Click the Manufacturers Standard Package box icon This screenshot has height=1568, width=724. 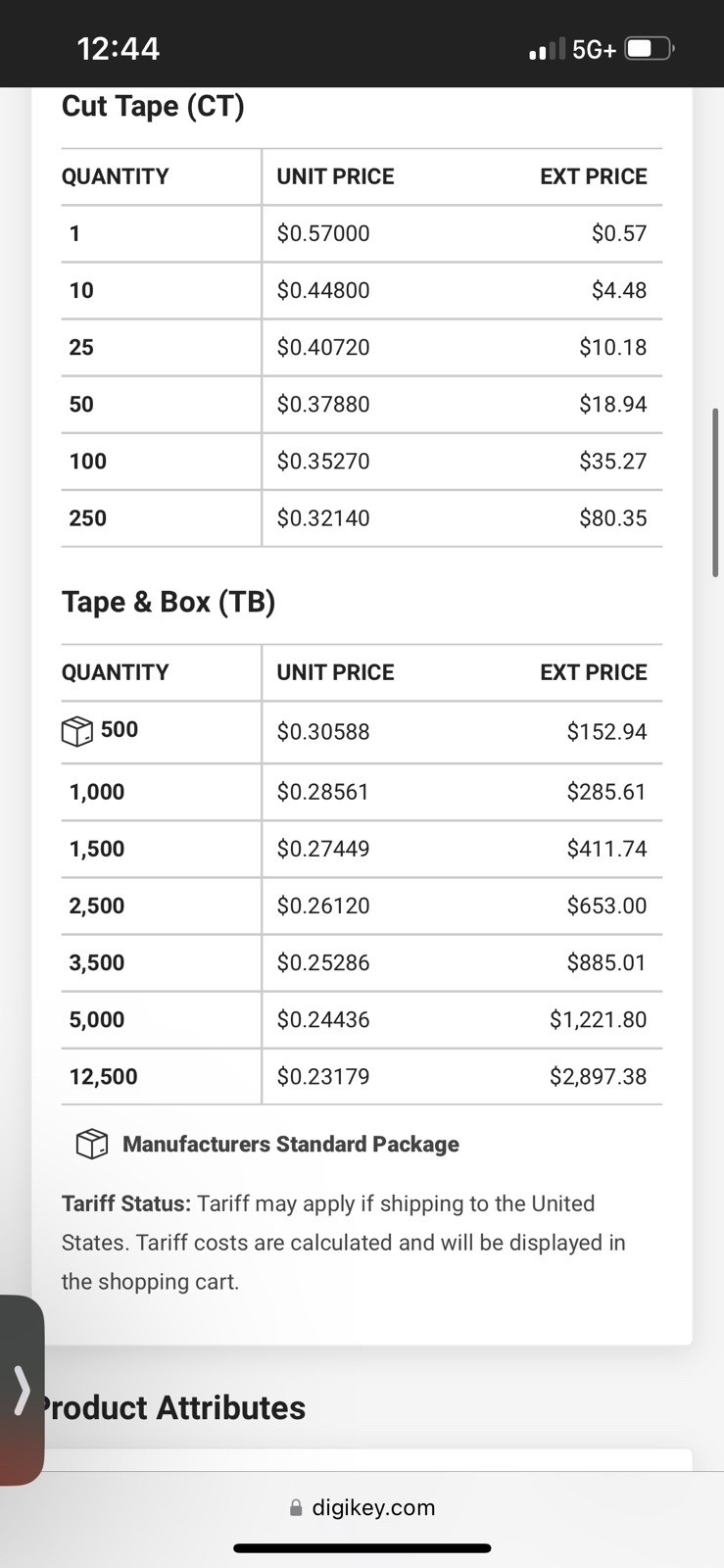pyautogui.click(x=92, y=1144)
